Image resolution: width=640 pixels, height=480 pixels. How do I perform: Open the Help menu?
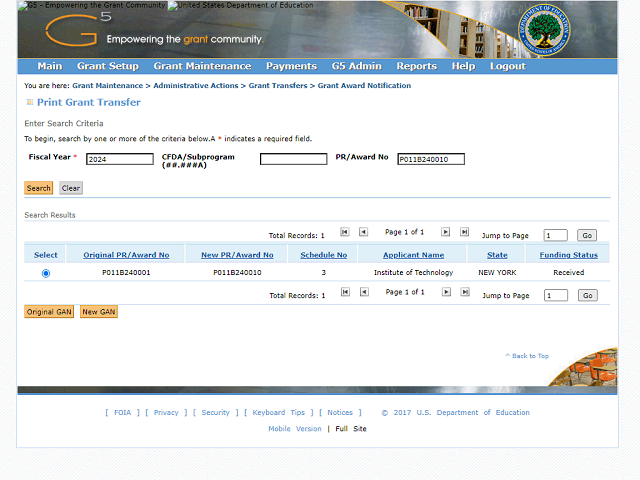(x=463, y=66)
